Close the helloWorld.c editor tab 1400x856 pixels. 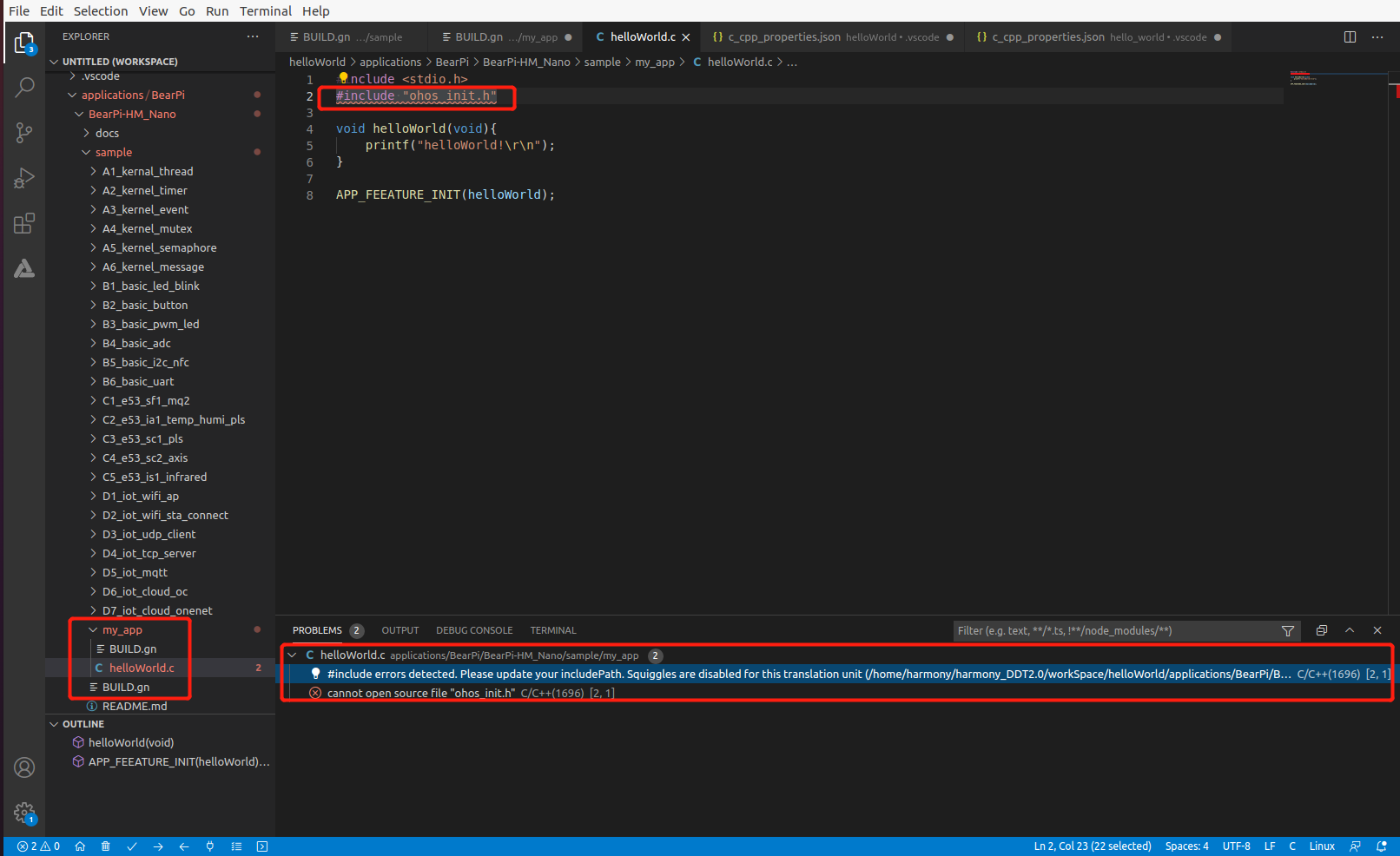[x=686, y=37]
